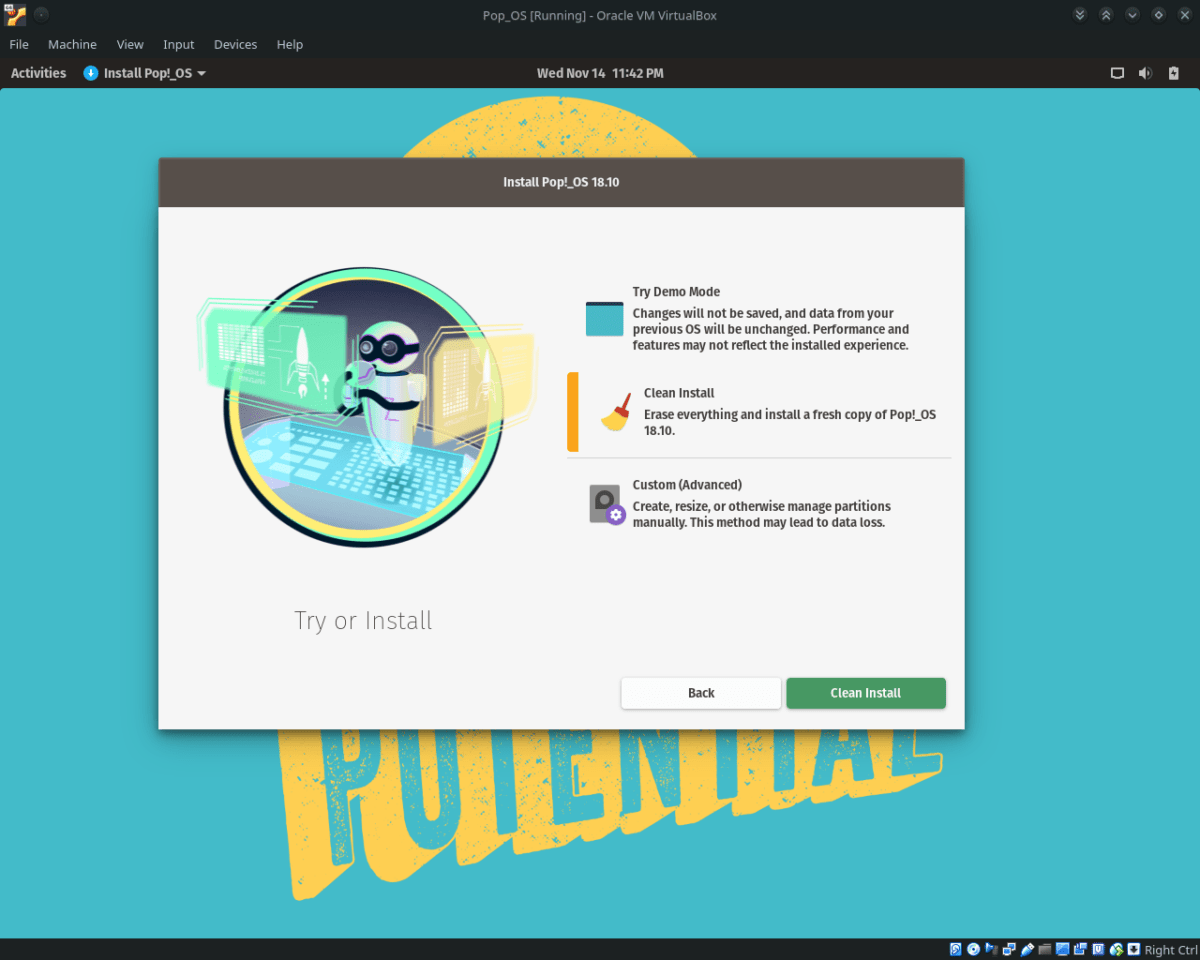Viewport: 1200px width, 960px height.
Task: Click the Clean Install broom icon
Action: coord(616,412)
